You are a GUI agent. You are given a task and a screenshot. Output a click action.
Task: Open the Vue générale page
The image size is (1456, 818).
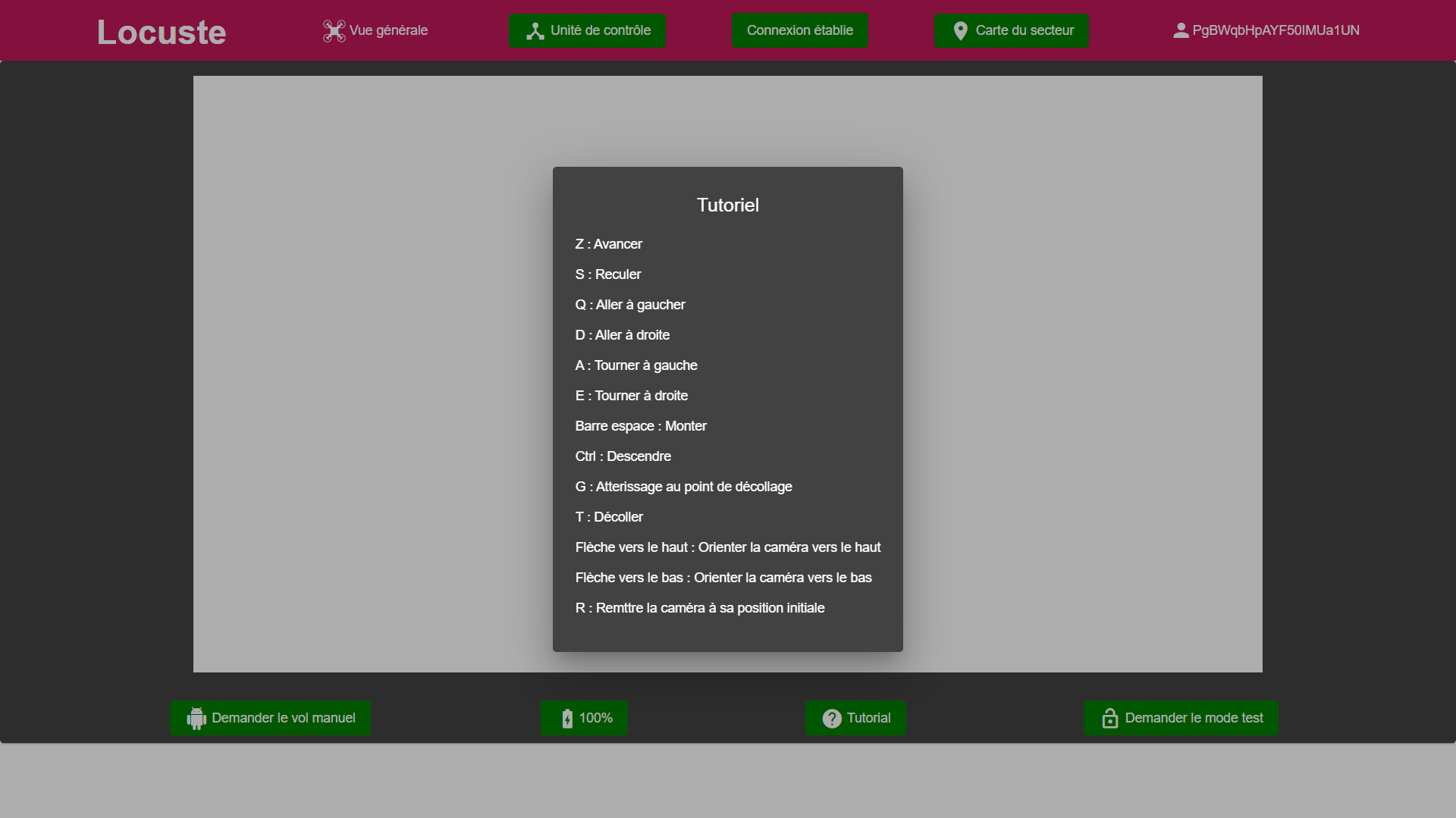(375, 31)
